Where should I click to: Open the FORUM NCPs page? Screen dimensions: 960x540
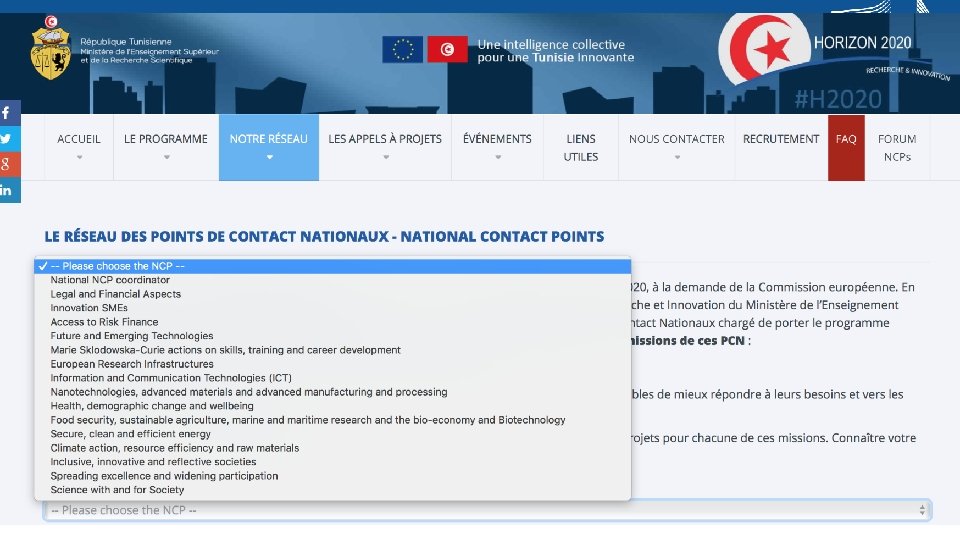[x=897, y=147]
